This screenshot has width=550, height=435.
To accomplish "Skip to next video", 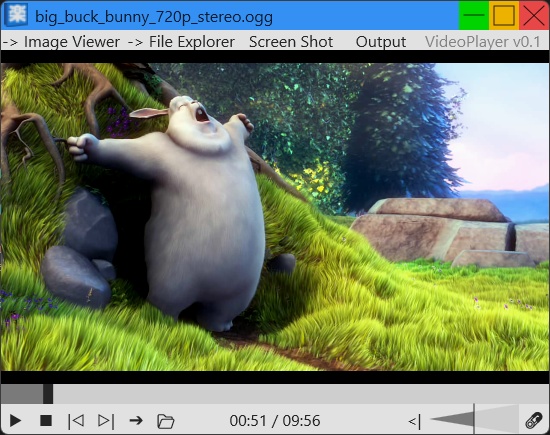I will (106, 420).
